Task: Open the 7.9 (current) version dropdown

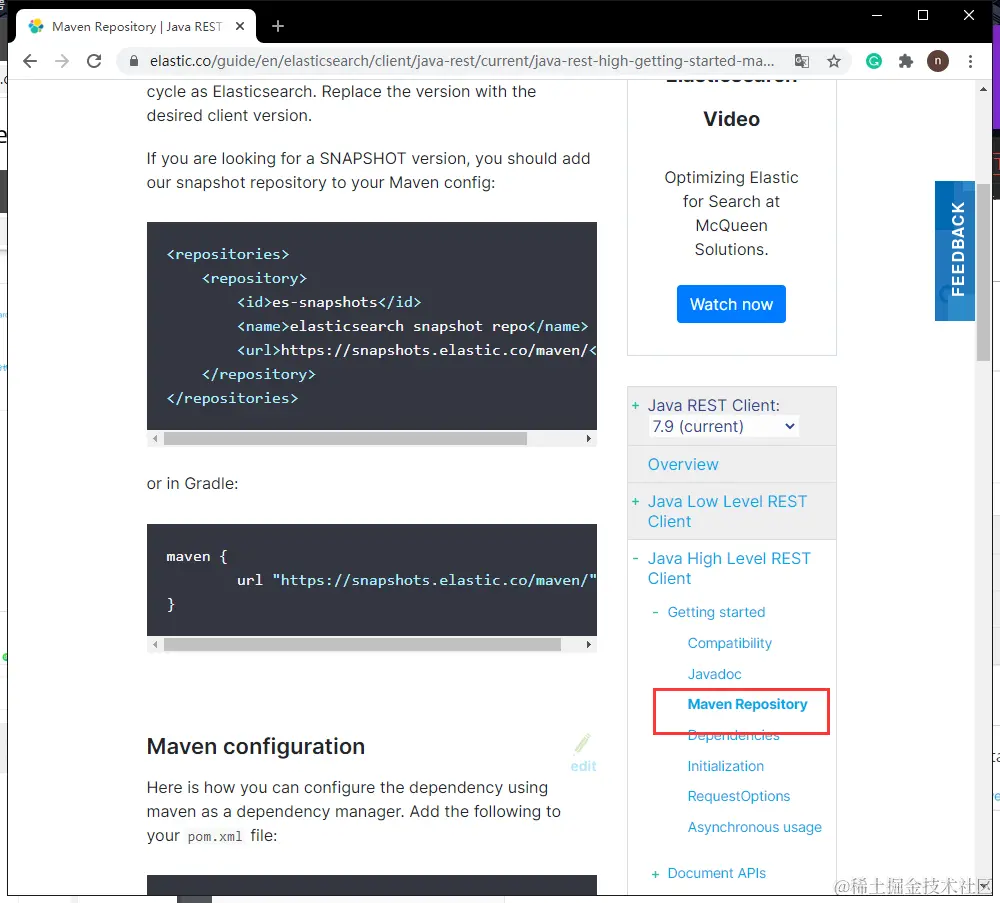Action: tap(723, 426)
